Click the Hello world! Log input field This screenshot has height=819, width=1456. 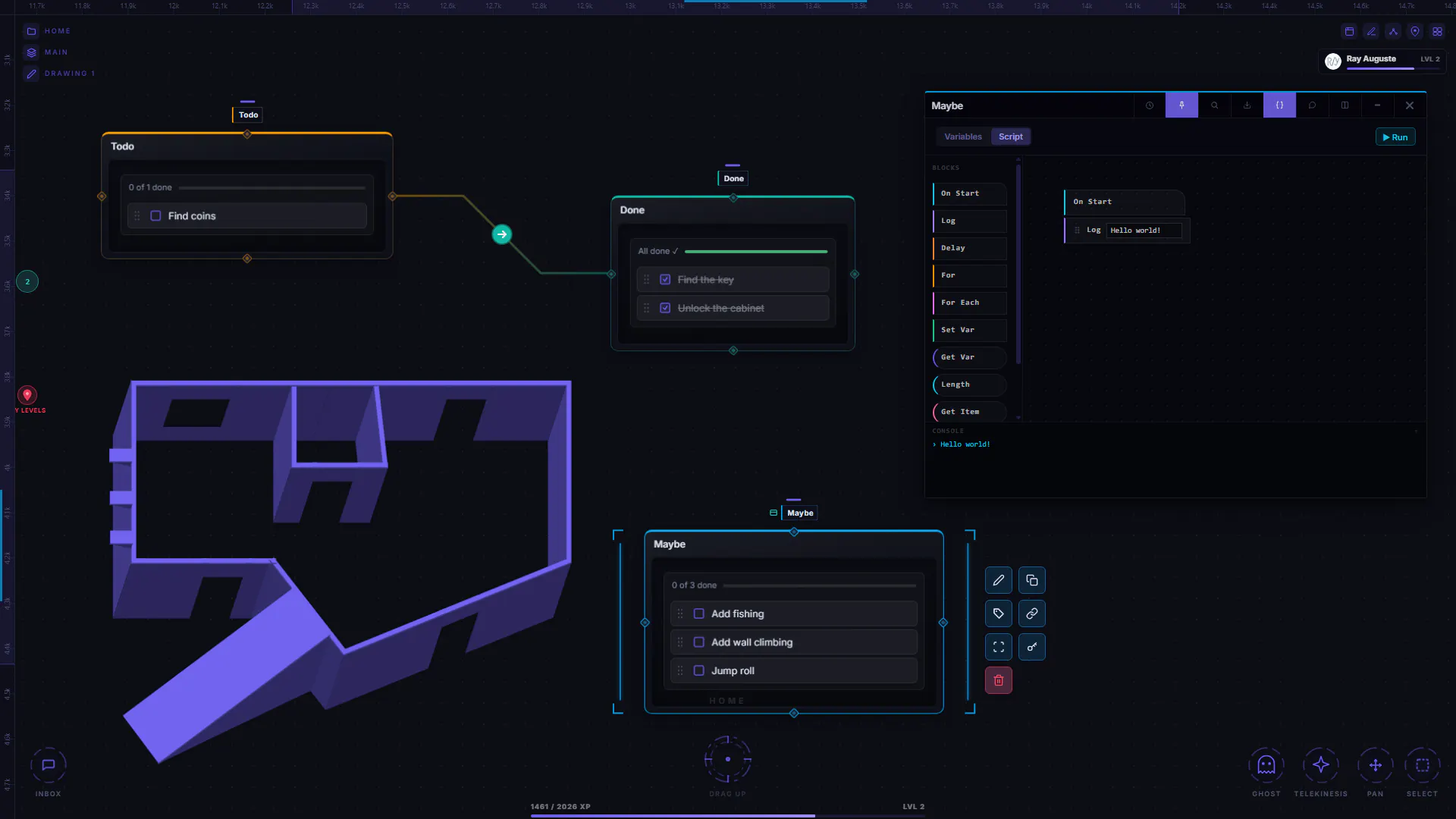[1144, 231]
